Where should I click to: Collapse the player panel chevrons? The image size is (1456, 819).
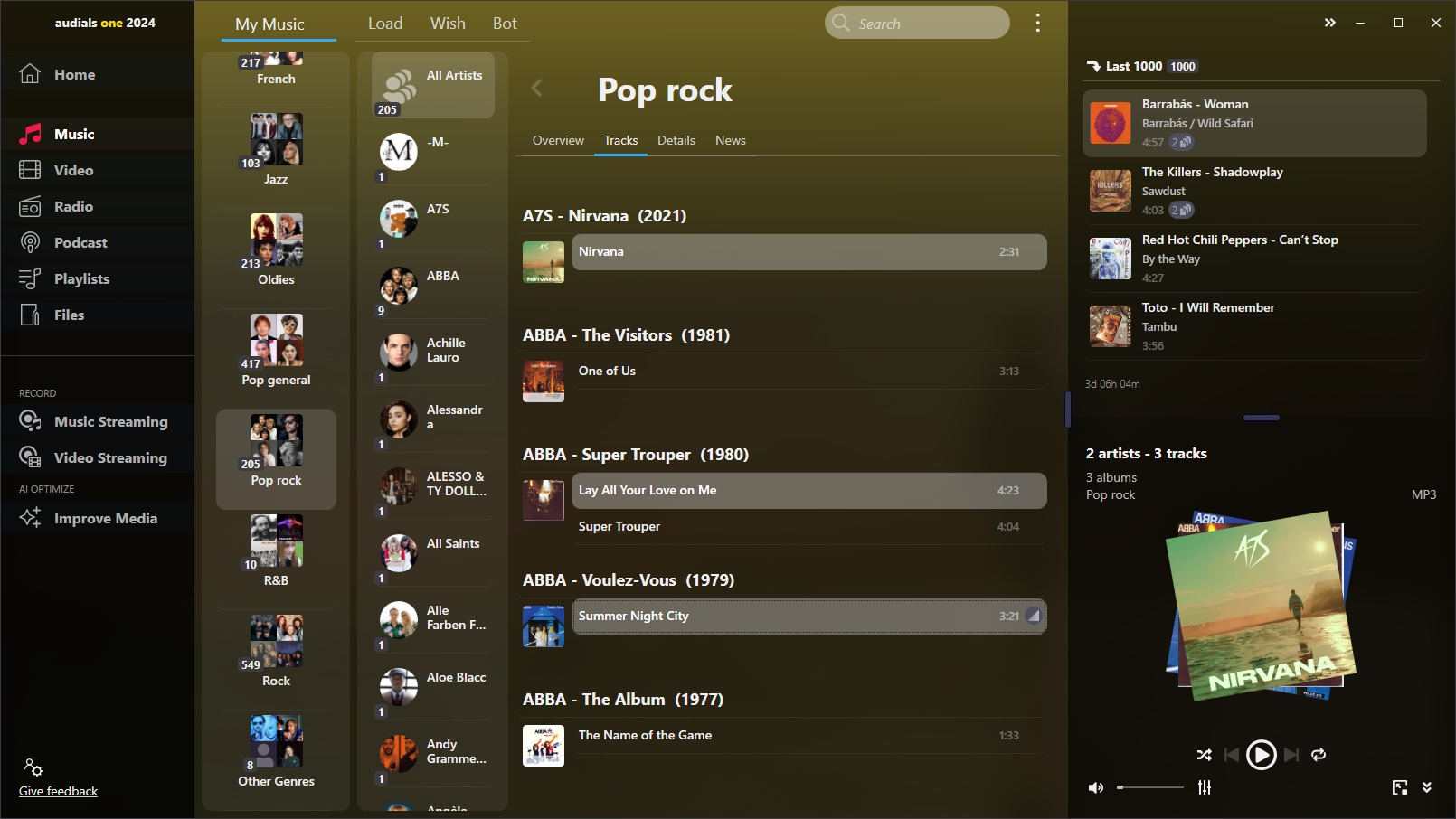click(1427, 787)
